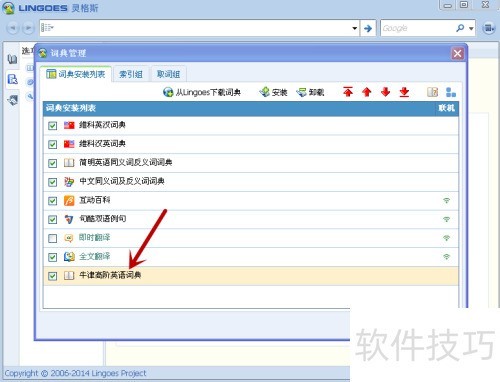The image size is (500, 382).
Task: Click online indicator for 全文翻译 row
Action: 446,256
